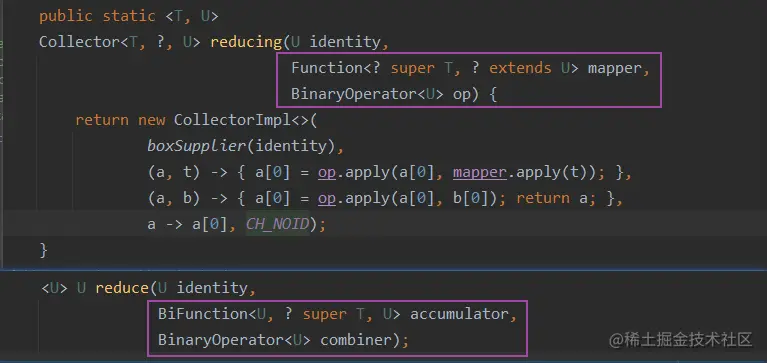This screenshot has height=363, width=767.
Task: Click the '(a, b)' lambda parameters
Action: click(x=174, y=199)
